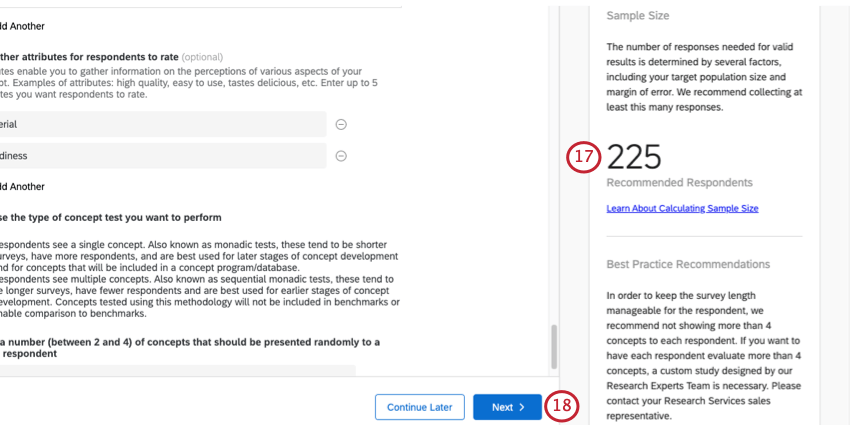
Task: Click the attribute field ending in 'diness'
Action: click(x=160, y=156)
